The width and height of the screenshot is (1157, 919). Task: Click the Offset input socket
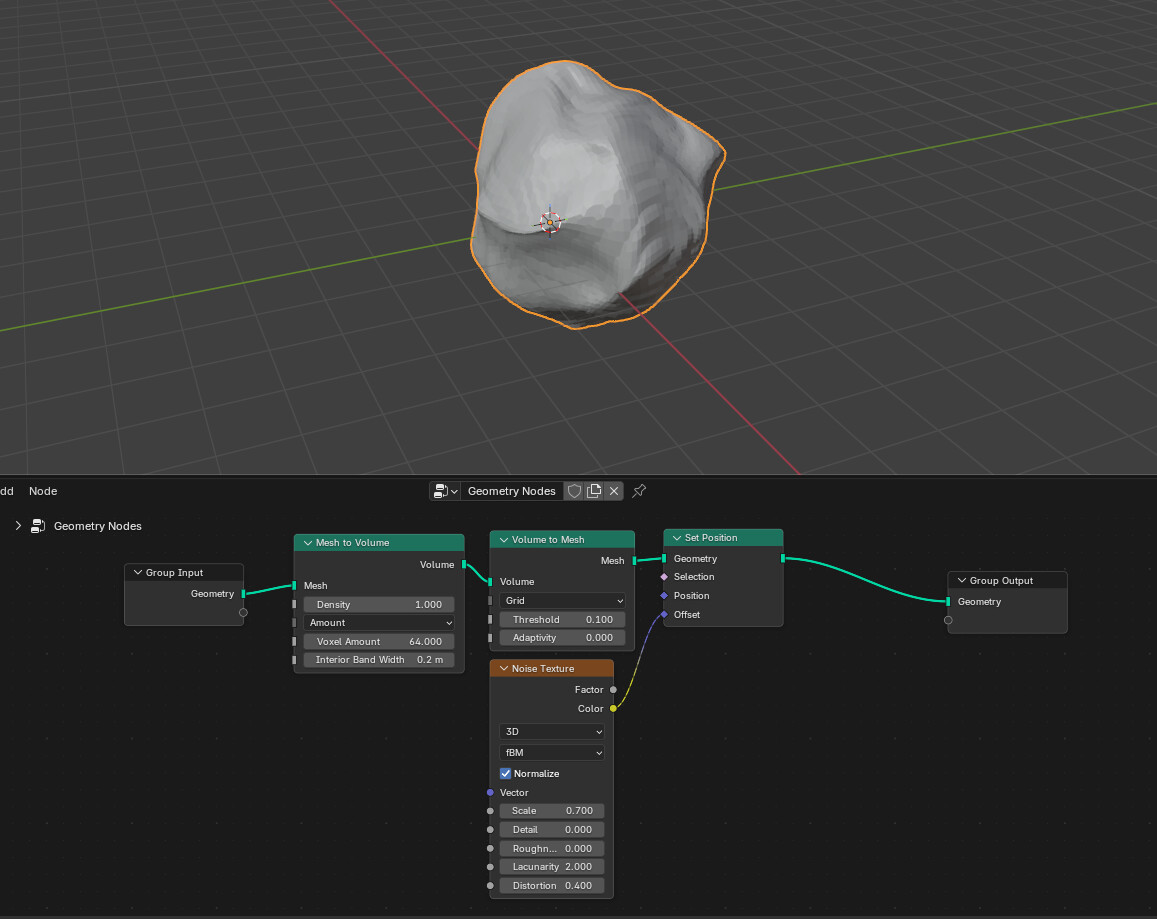click(x=664, y=614)
